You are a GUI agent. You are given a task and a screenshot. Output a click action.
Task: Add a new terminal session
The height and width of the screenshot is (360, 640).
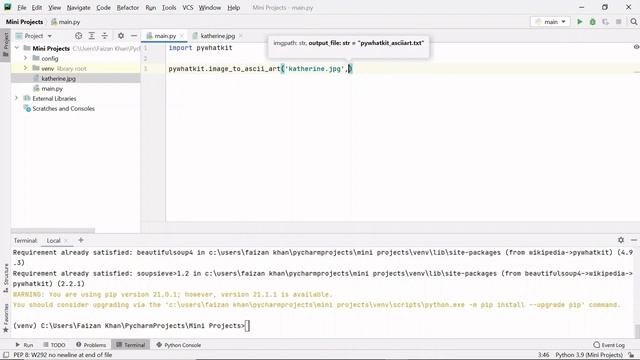pyautogui.click(x=81, y=240)
